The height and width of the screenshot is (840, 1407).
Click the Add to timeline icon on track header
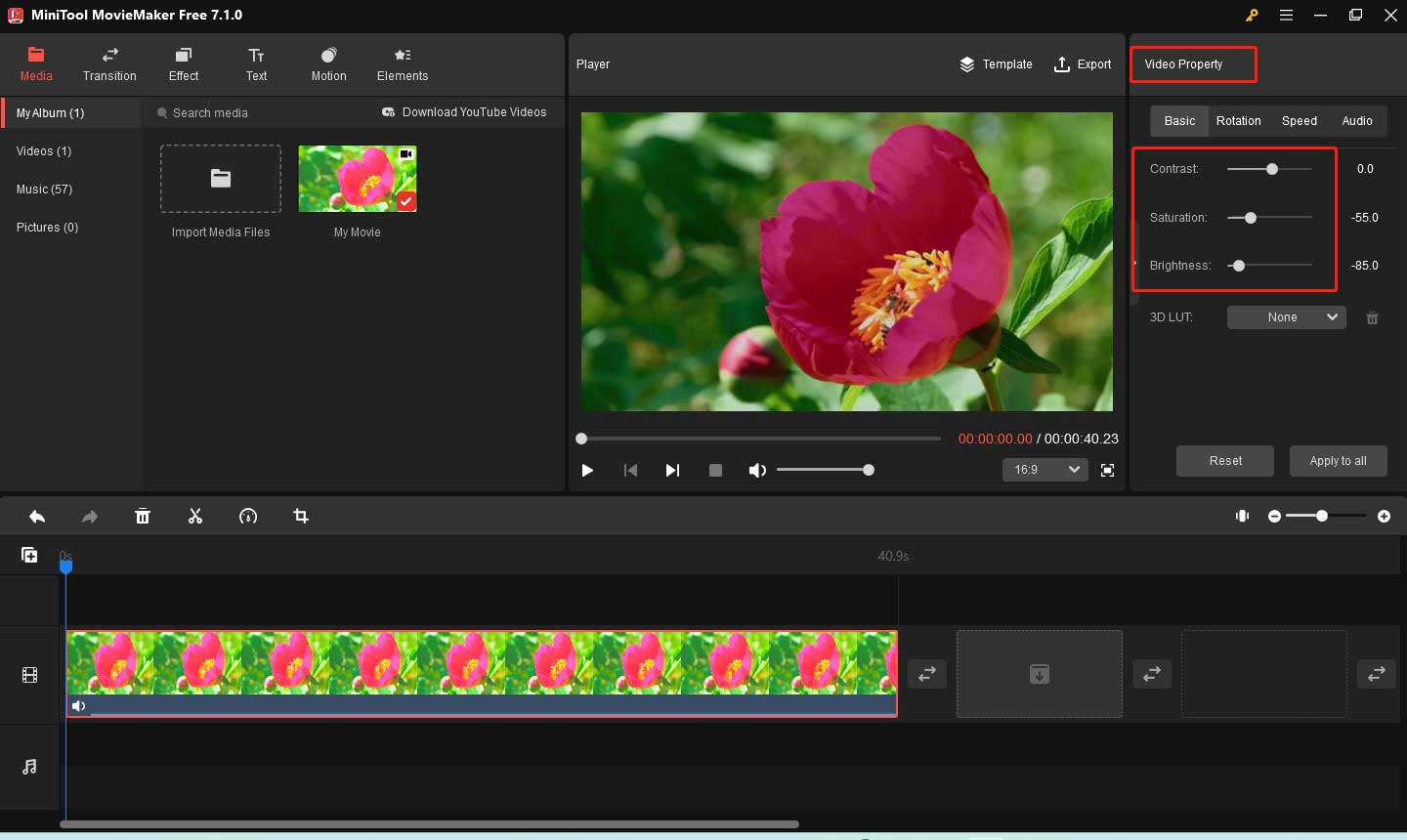click(x=29, y=555)
